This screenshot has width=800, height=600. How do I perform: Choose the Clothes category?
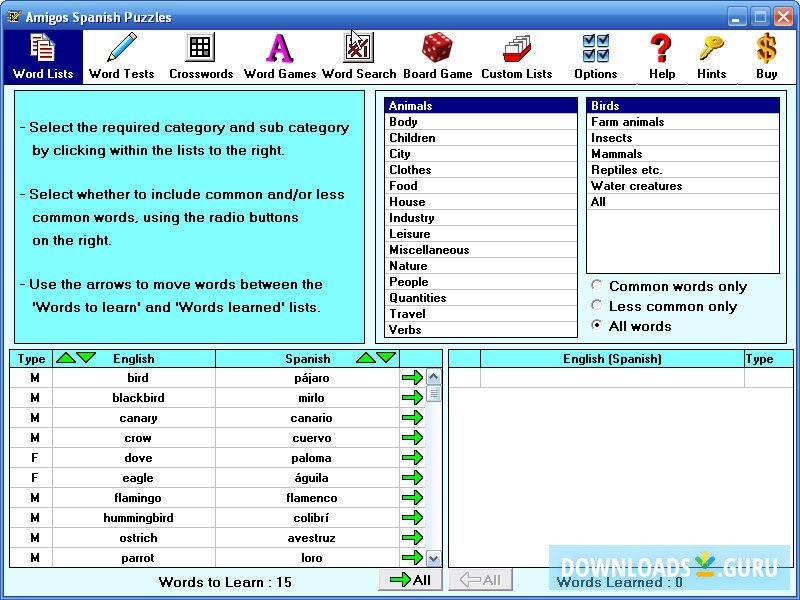[x=480, y=169]
